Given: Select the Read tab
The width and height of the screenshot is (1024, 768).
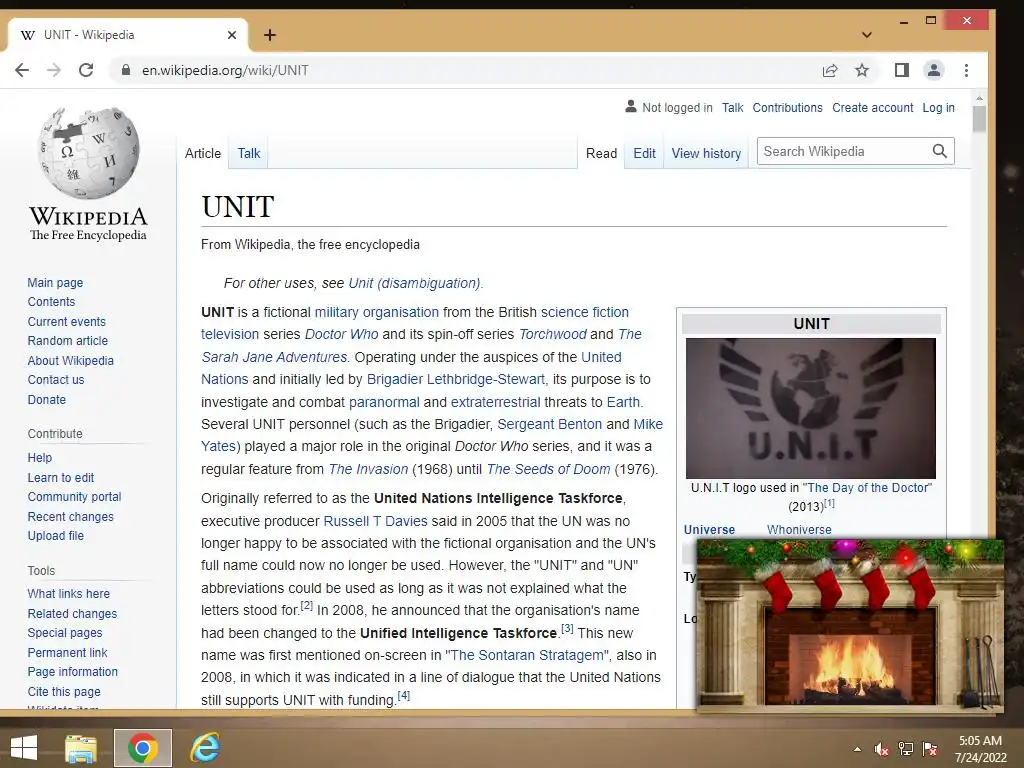Looking at the screenshot, I should [x=601, y=153].
